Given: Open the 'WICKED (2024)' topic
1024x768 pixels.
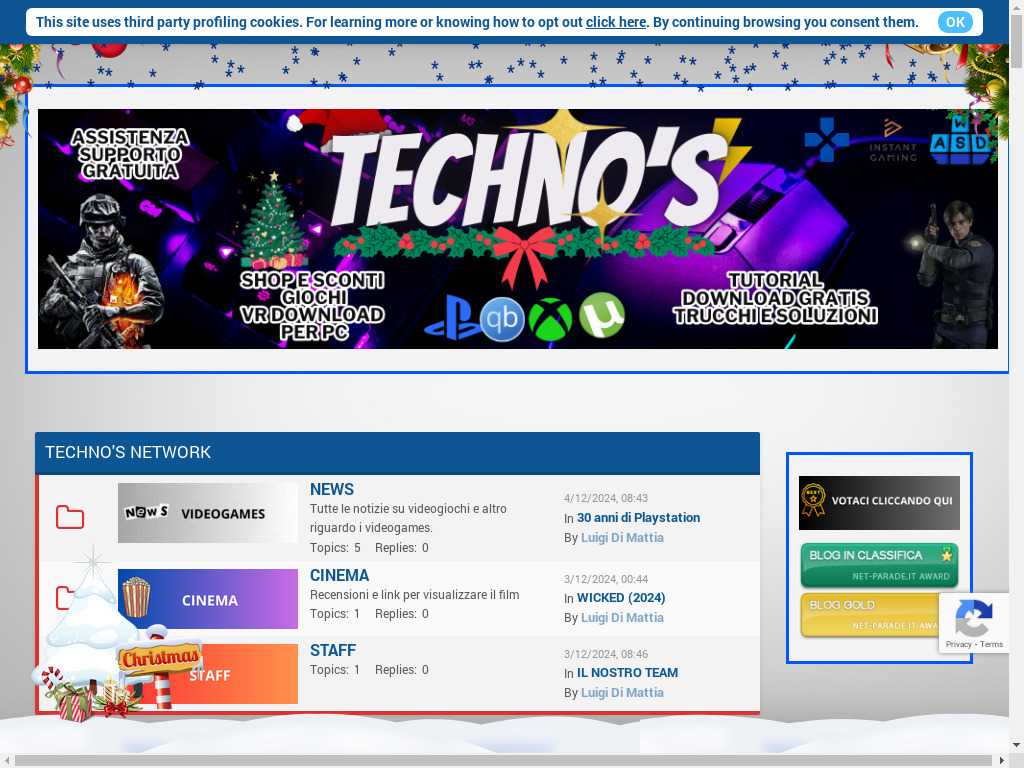Looking at the screenshot, I should pos(621,598).
